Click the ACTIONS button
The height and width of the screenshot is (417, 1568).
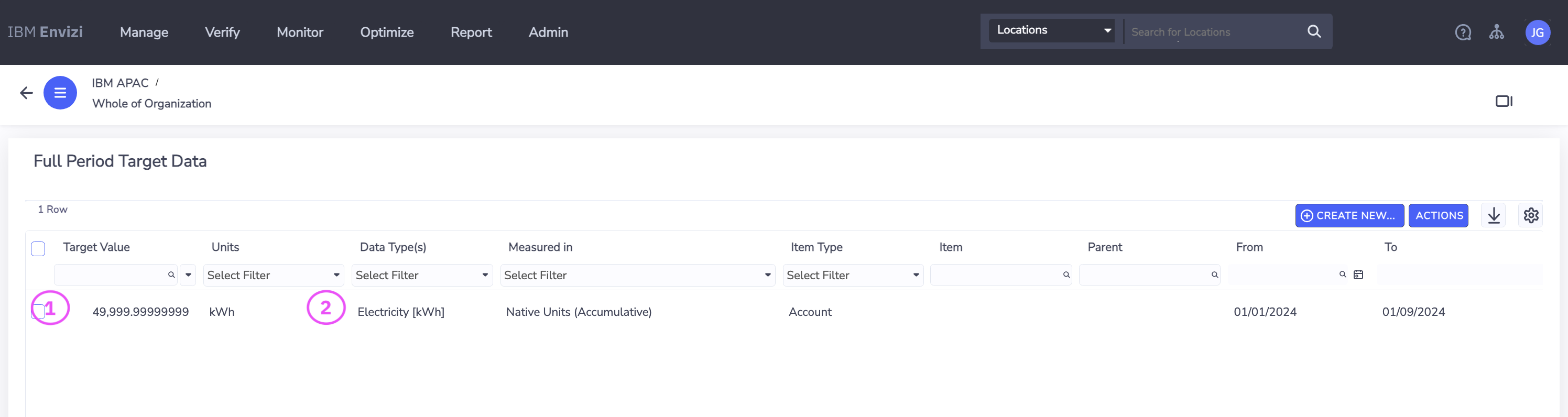pyautogui.click(x=1439, y=215)
